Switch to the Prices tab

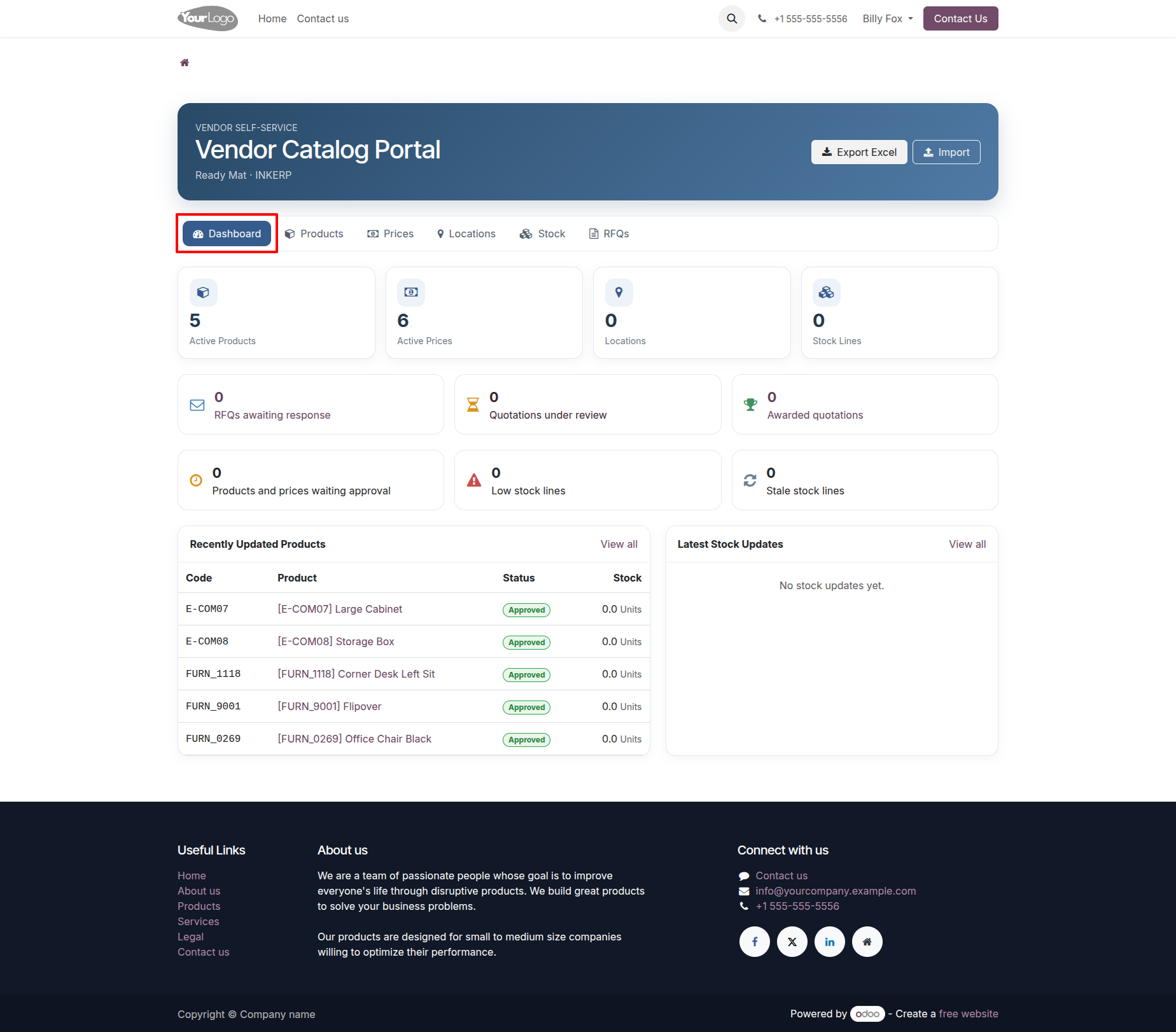(391, 234)
